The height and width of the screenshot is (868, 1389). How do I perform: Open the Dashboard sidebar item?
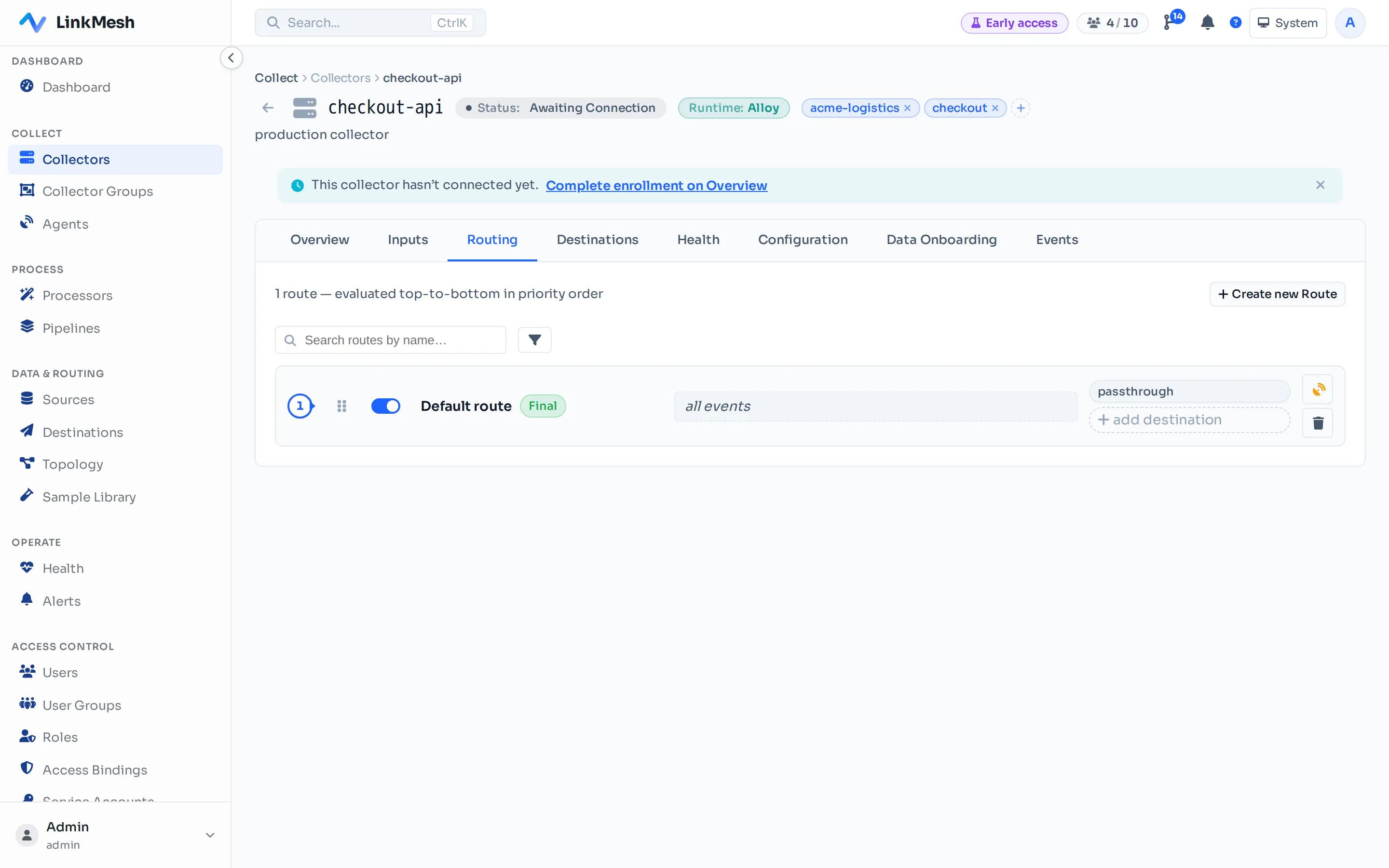coord(115,87)
